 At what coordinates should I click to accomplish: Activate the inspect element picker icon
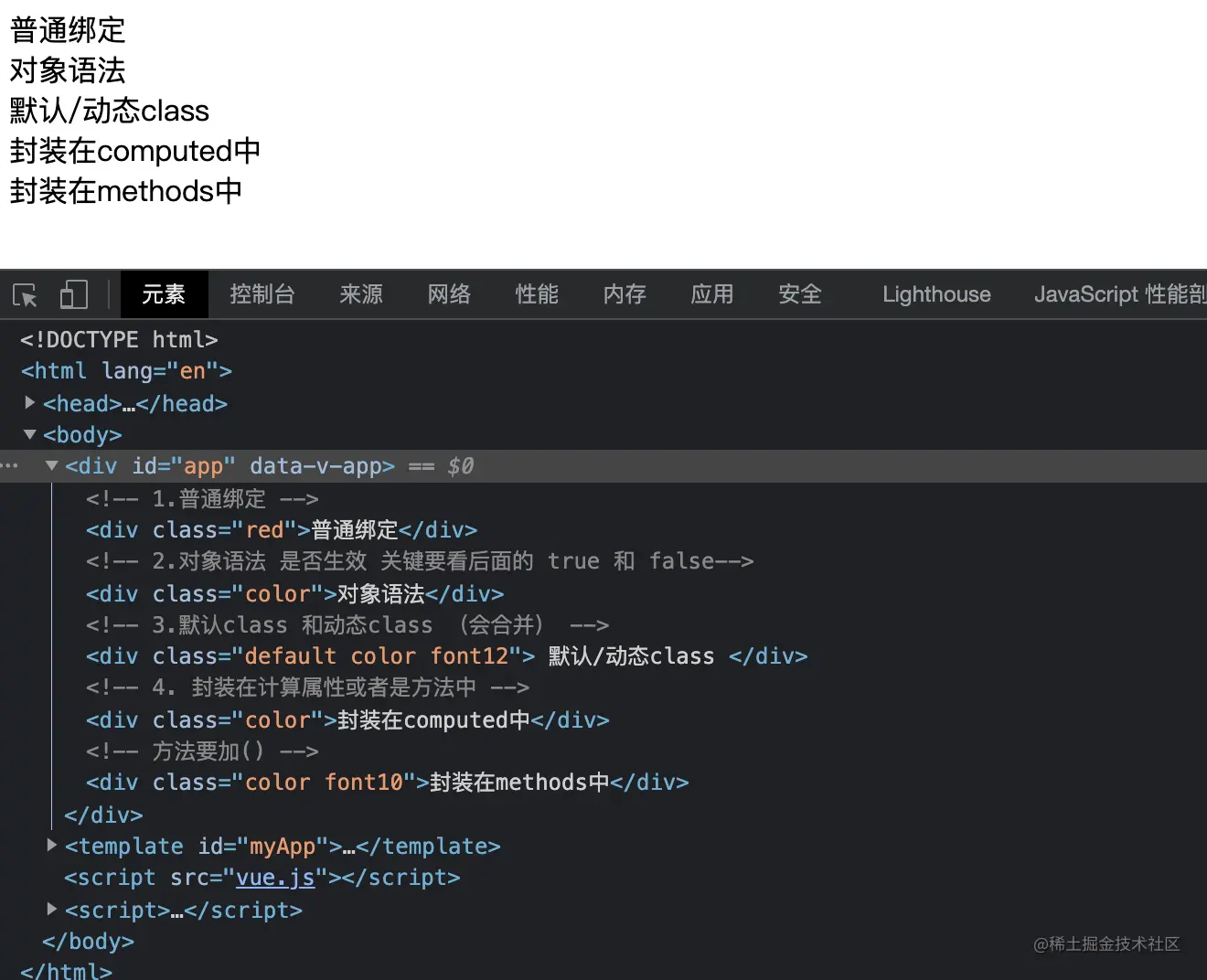(25, 294)
